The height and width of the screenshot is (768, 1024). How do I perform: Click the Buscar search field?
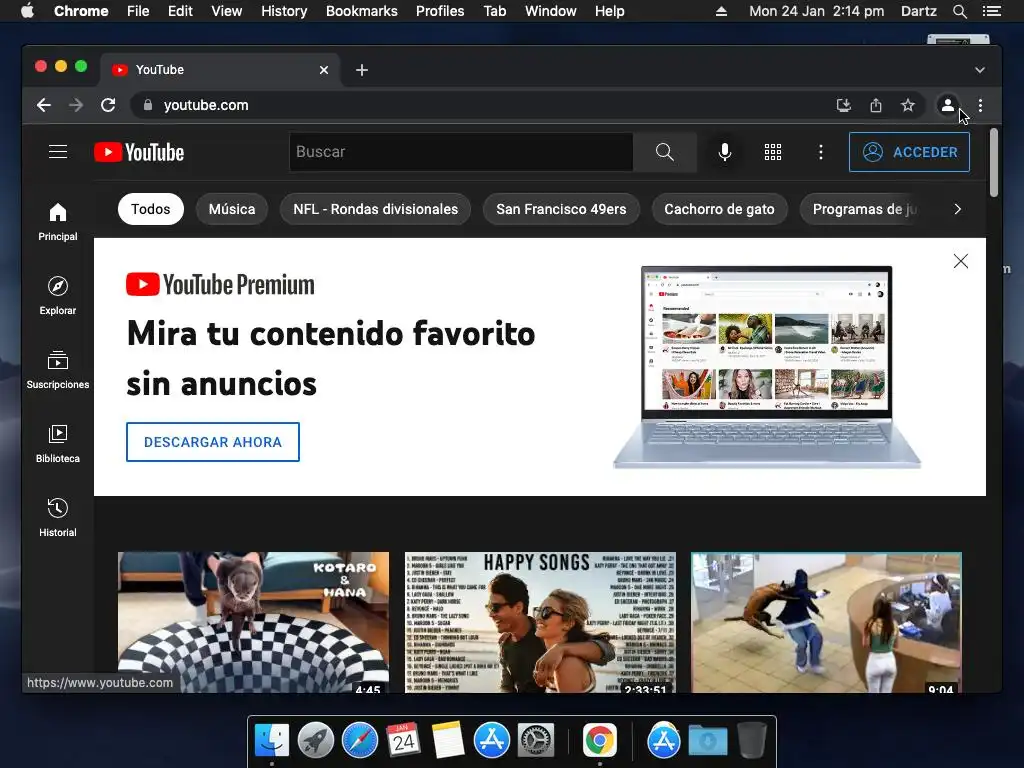(461, 152)
